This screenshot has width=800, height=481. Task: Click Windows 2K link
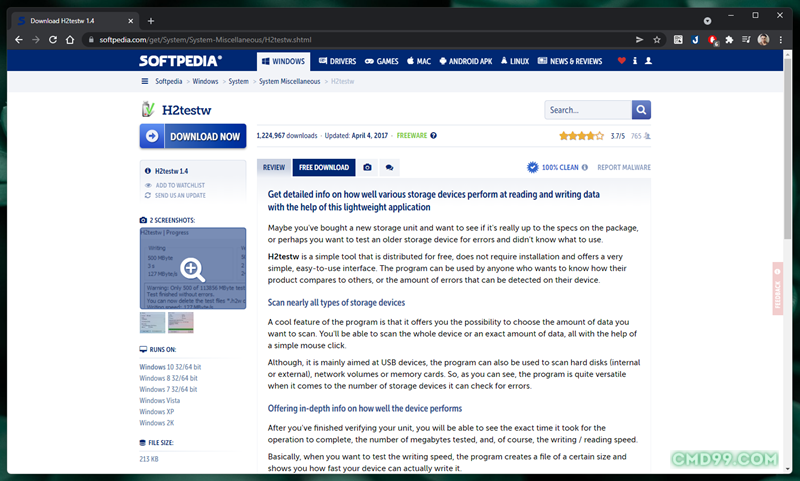click(x=157, y=423)
